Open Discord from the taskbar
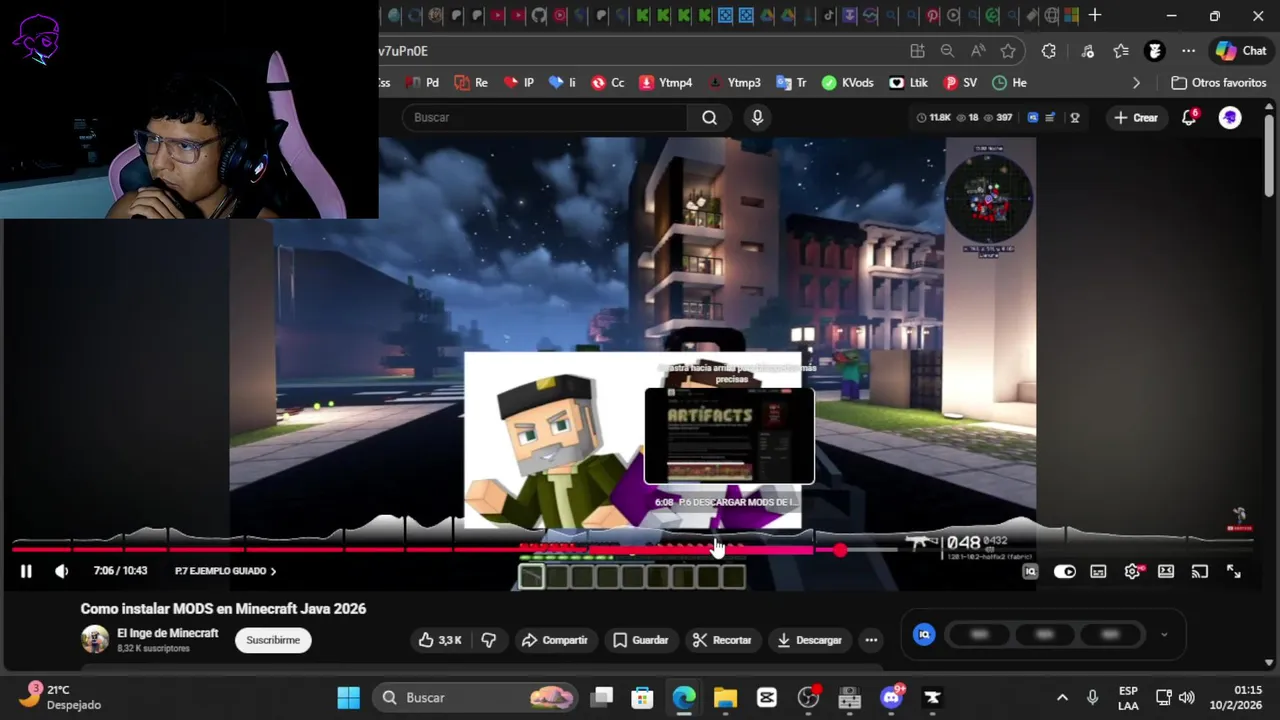 pyautogui.click(x=891, y=697)
